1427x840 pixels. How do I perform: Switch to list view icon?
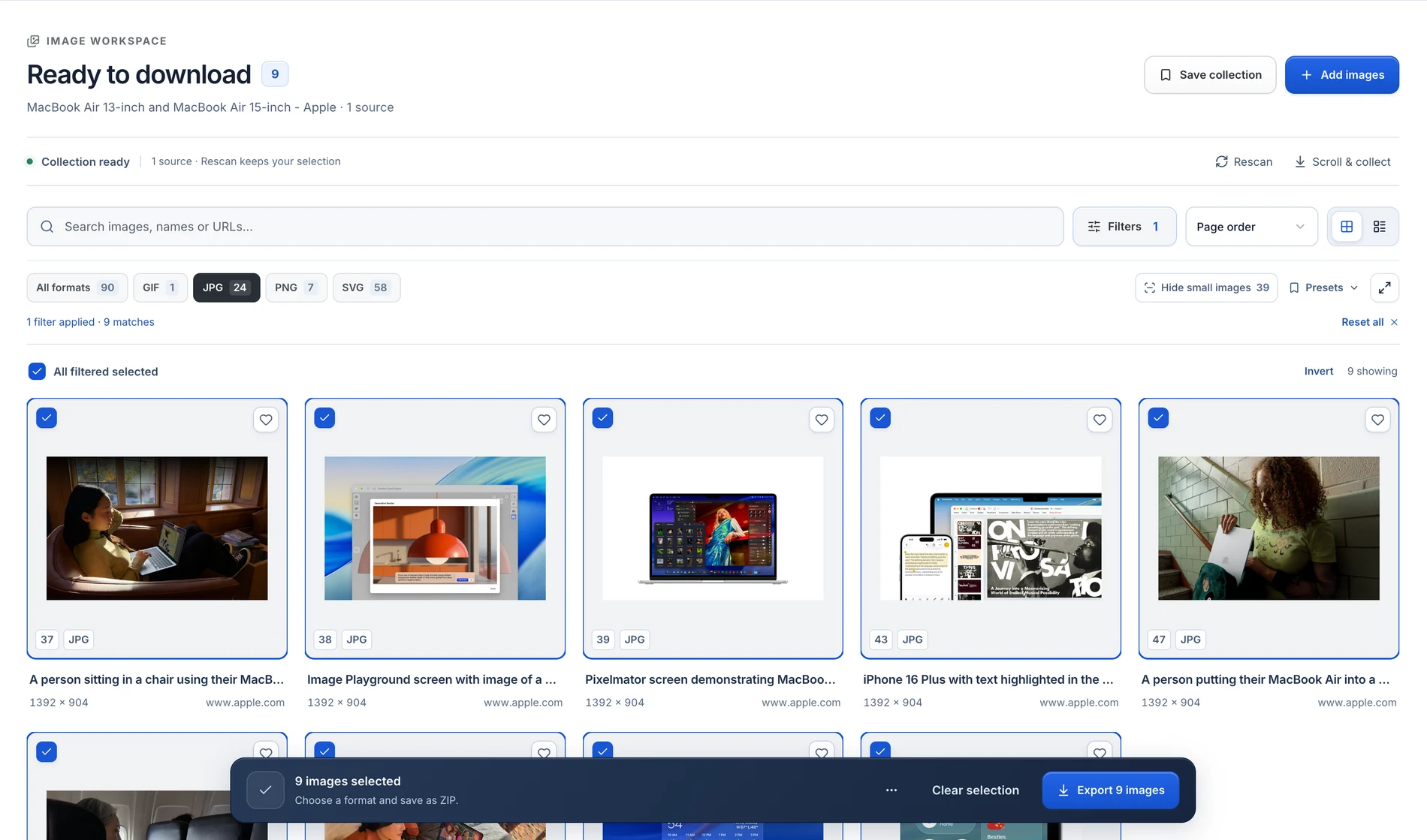click(x=1380, y=227)
